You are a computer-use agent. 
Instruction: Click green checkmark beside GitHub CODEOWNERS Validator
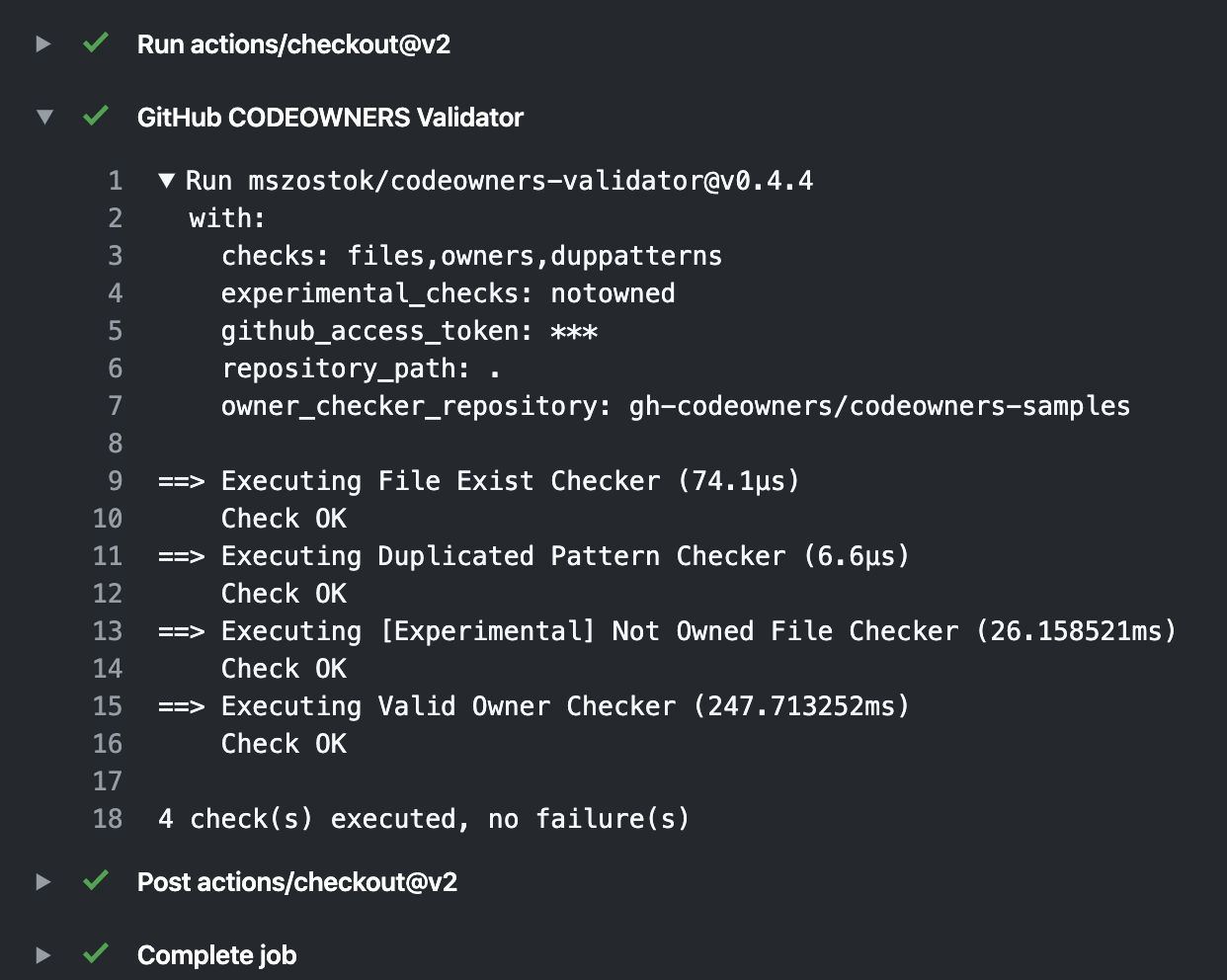click(x=96, y=116)
